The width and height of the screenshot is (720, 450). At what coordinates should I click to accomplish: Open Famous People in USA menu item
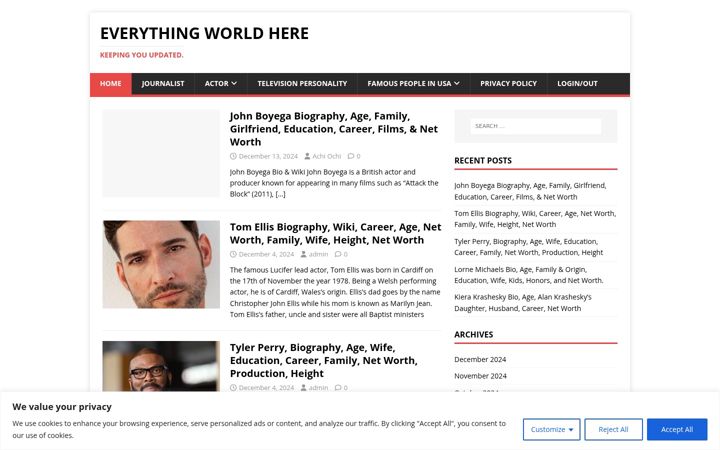(x=413, y=84)
